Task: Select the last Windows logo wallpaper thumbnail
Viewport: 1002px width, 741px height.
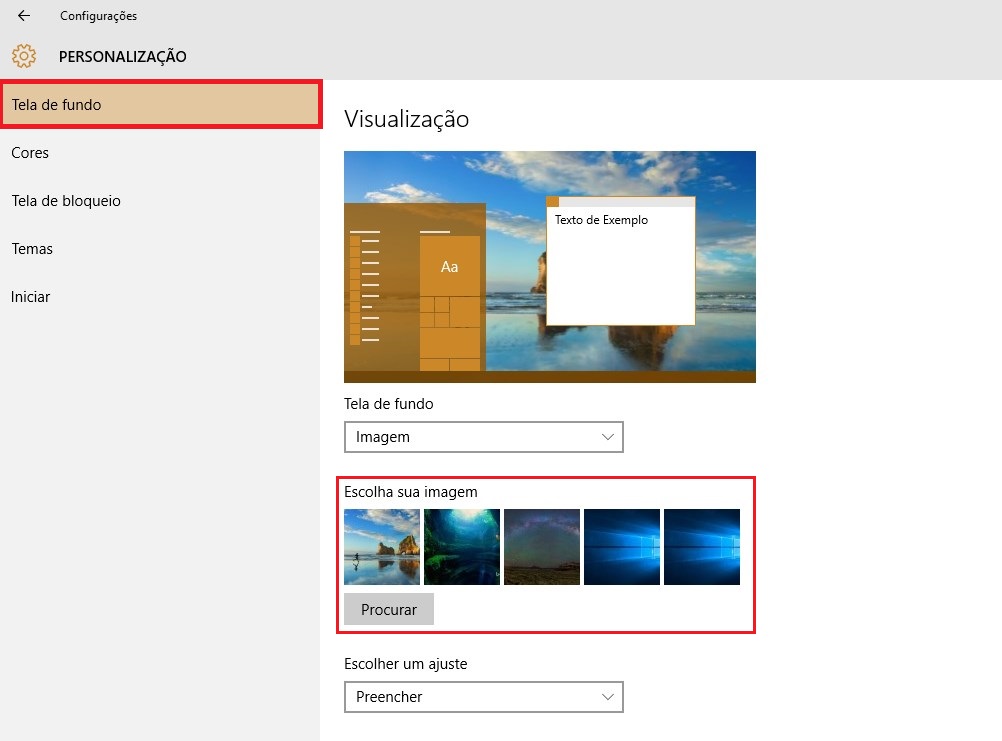Action: click(702, 547)
